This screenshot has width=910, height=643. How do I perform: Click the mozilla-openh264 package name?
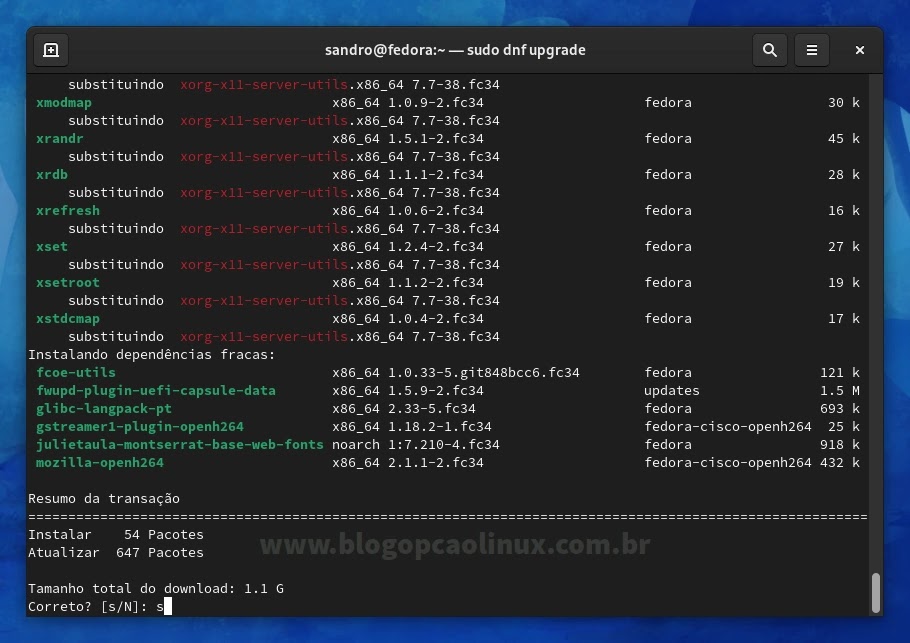[x=100, y=463]
